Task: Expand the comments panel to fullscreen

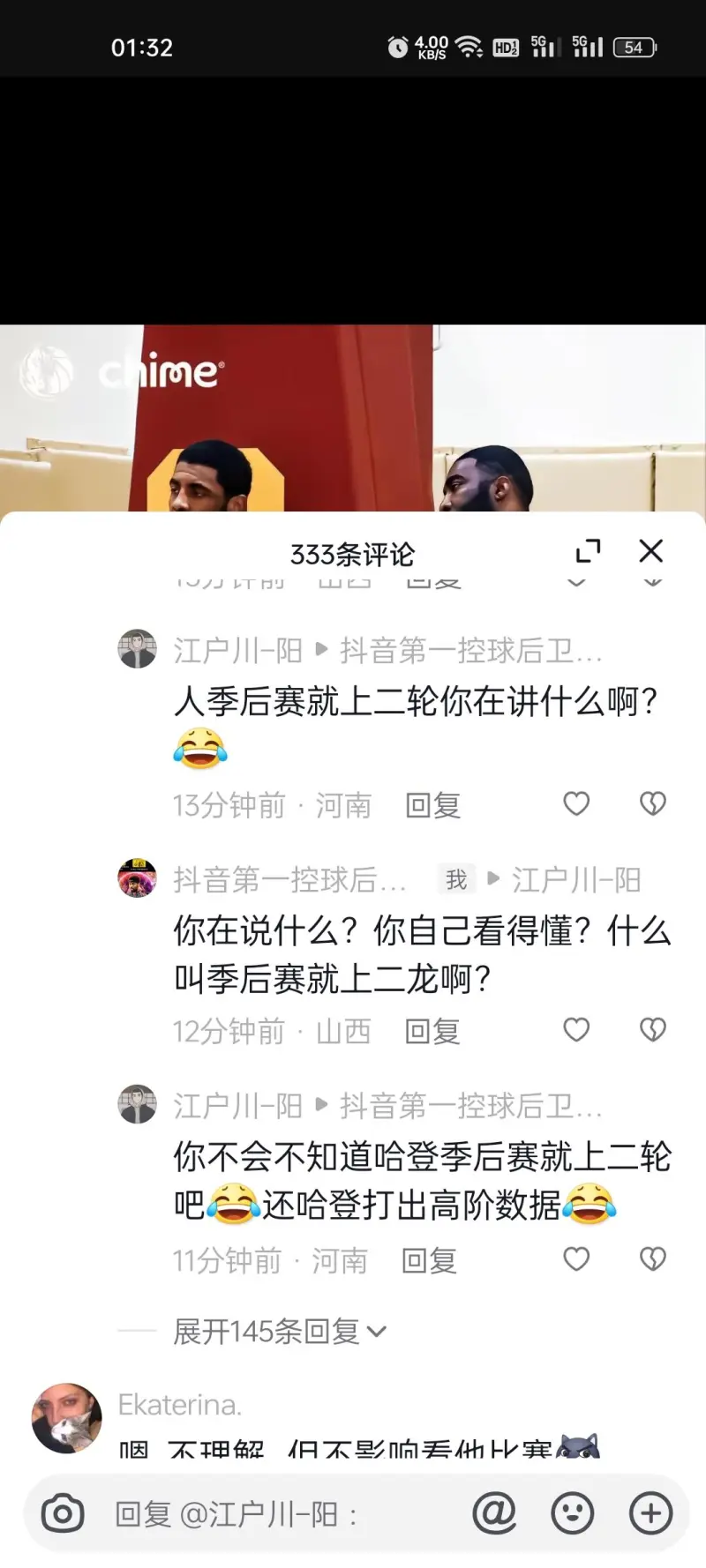Action: (588, 551)
